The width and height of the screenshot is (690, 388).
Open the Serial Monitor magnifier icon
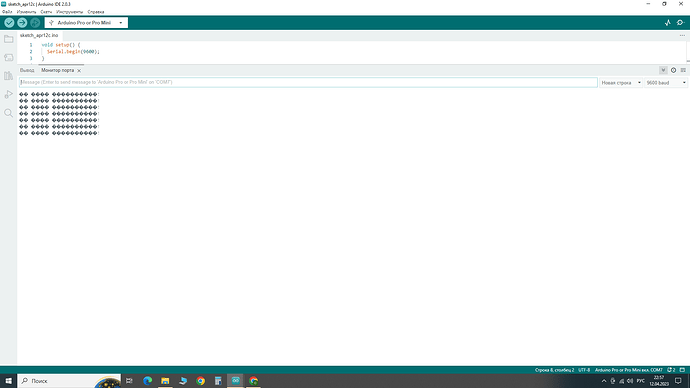pos(680,23)
